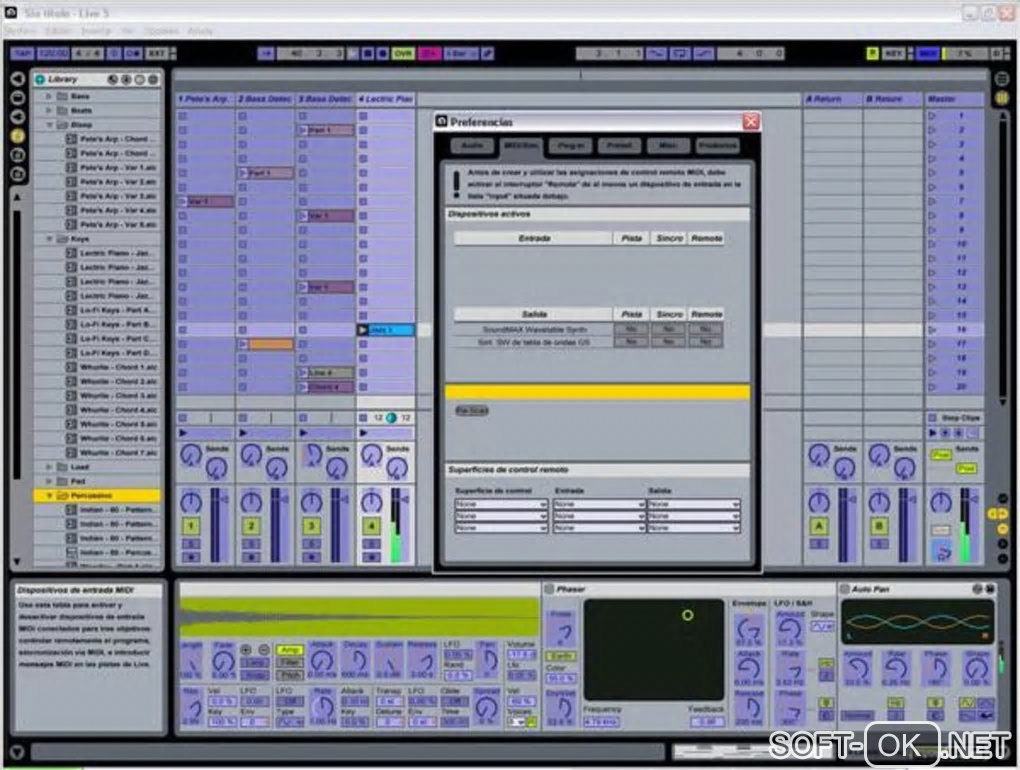Click the A Return track header
This screenshot has height=770, width=1020.
click(x=832, y=99)
